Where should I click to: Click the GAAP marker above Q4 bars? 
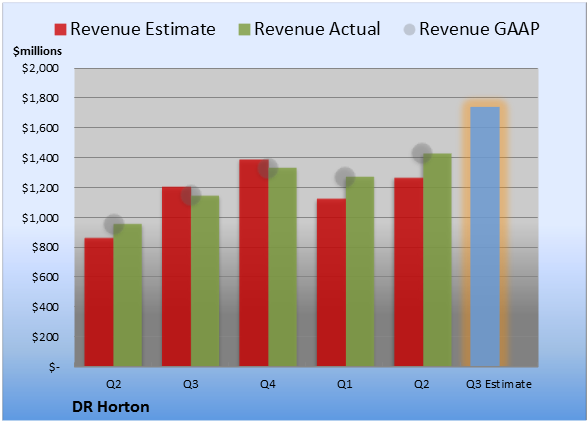[x=268, y=168]
